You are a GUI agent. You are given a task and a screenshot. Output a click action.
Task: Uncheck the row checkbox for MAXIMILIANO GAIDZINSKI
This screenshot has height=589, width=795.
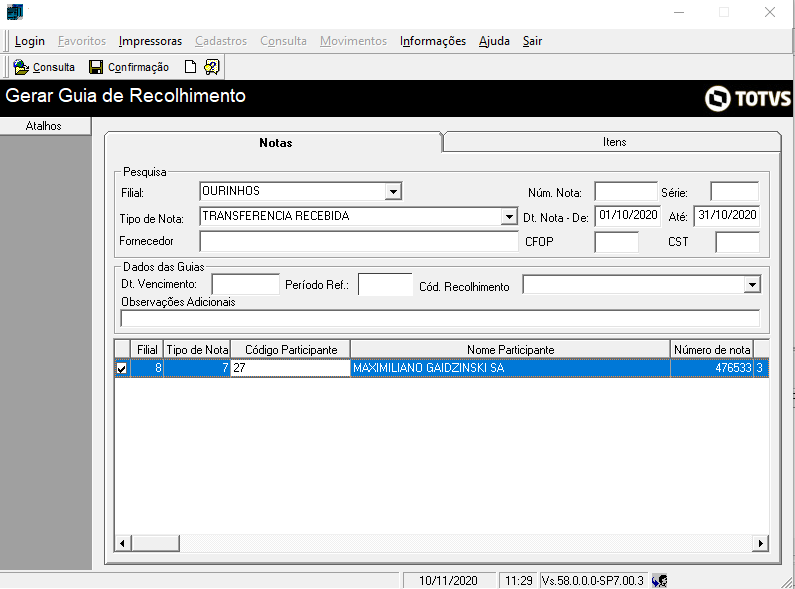coord(122,368)
